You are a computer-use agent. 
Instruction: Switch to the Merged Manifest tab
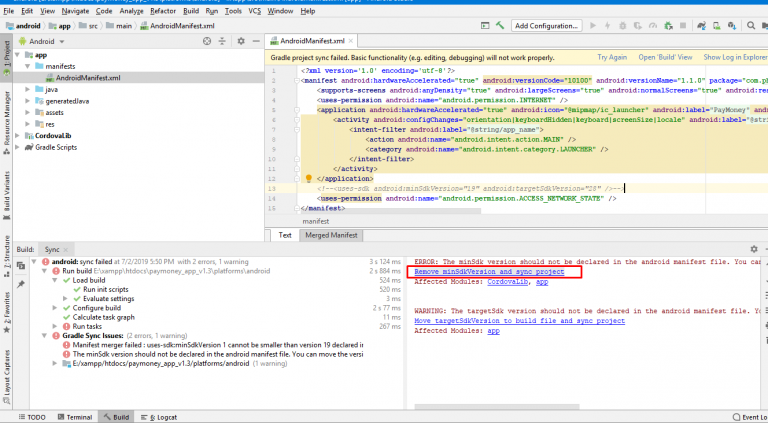(x=331, y=235)
